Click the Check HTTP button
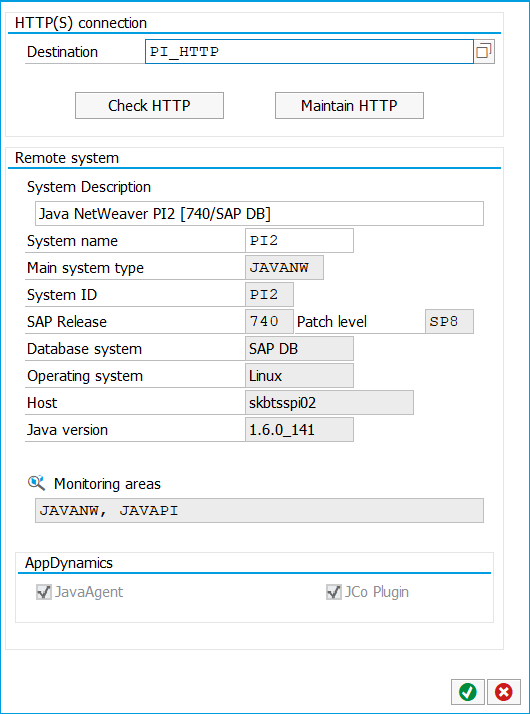This screenshot has width=530, height=714. [x=149, y=106]
